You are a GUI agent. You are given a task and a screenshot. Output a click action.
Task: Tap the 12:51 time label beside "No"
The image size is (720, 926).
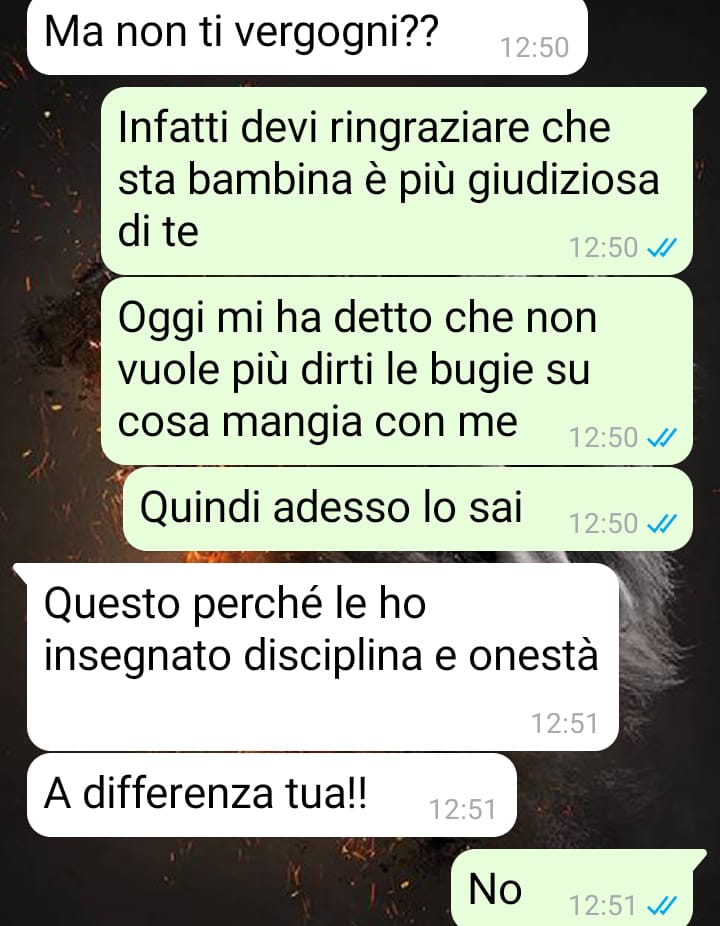[602, 905]
